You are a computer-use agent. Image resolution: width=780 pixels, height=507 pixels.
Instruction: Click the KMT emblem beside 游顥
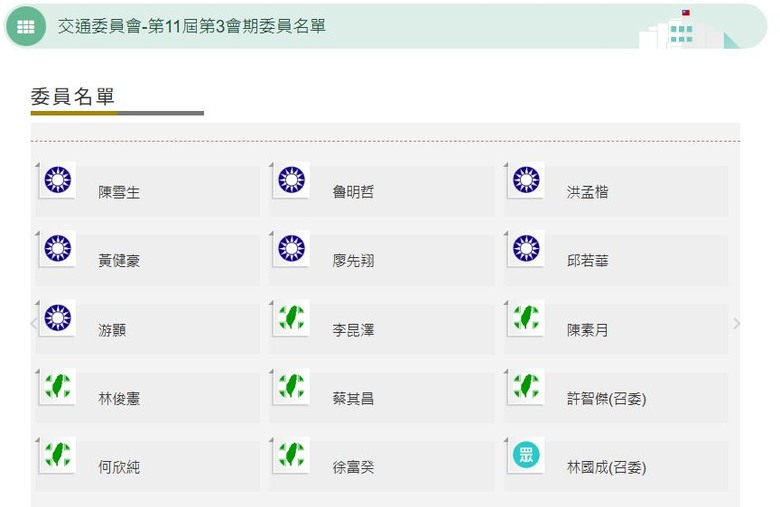58,317
